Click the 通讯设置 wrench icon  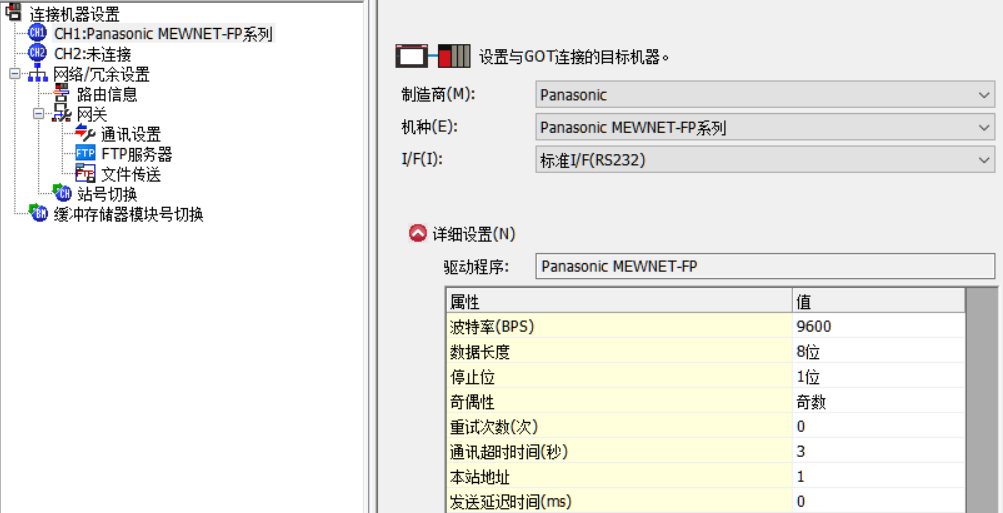coord(85,134)
